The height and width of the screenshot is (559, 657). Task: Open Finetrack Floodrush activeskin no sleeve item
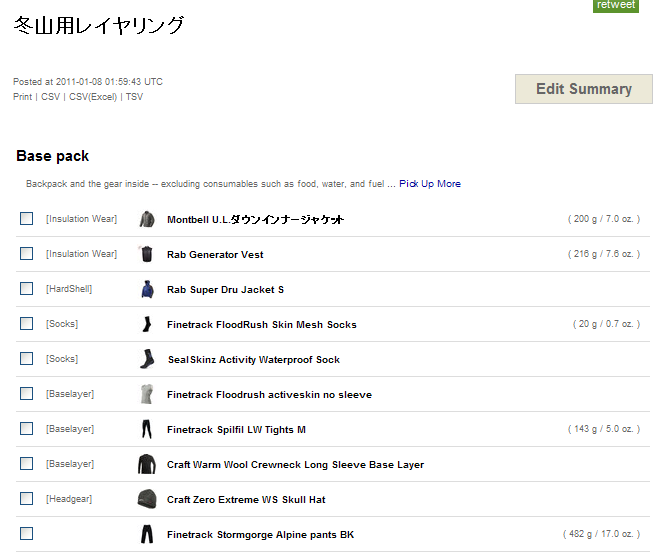(x=269, y=395)
